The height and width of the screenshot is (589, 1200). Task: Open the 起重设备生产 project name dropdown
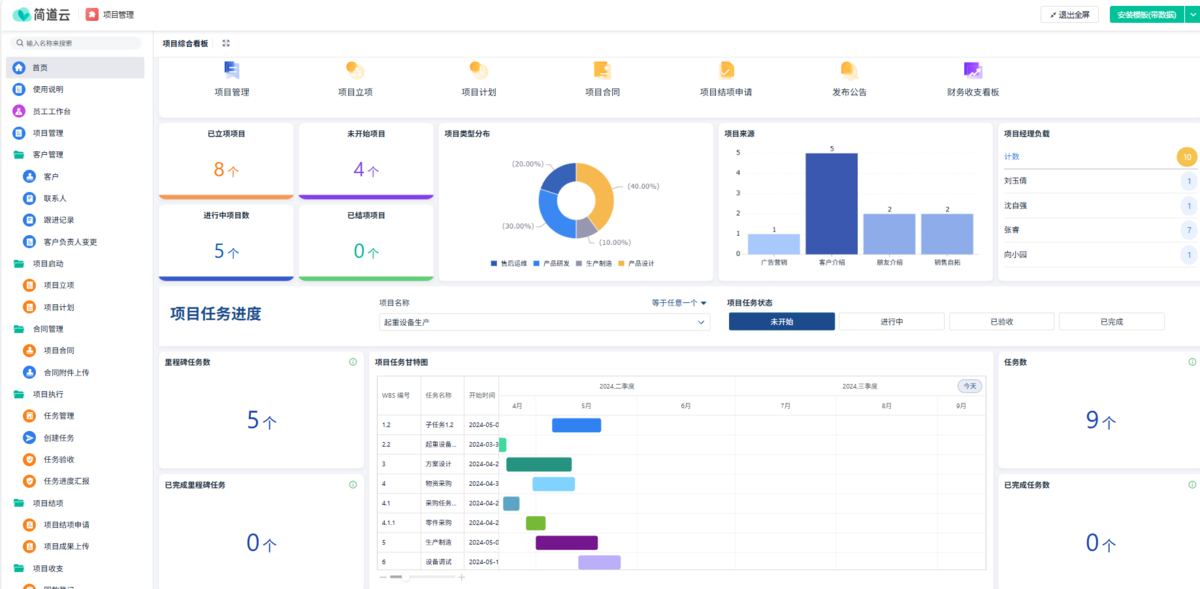[543, 323]
